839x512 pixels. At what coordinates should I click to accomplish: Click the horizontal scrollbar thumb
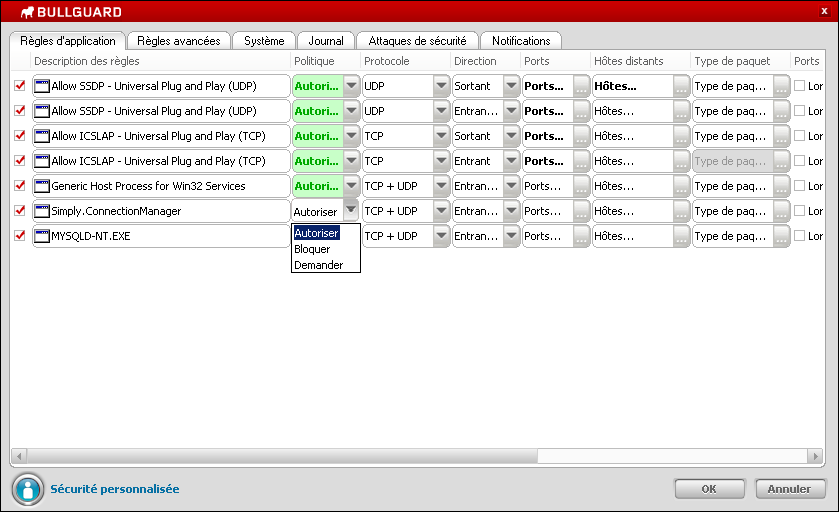(x=283, y=456)
